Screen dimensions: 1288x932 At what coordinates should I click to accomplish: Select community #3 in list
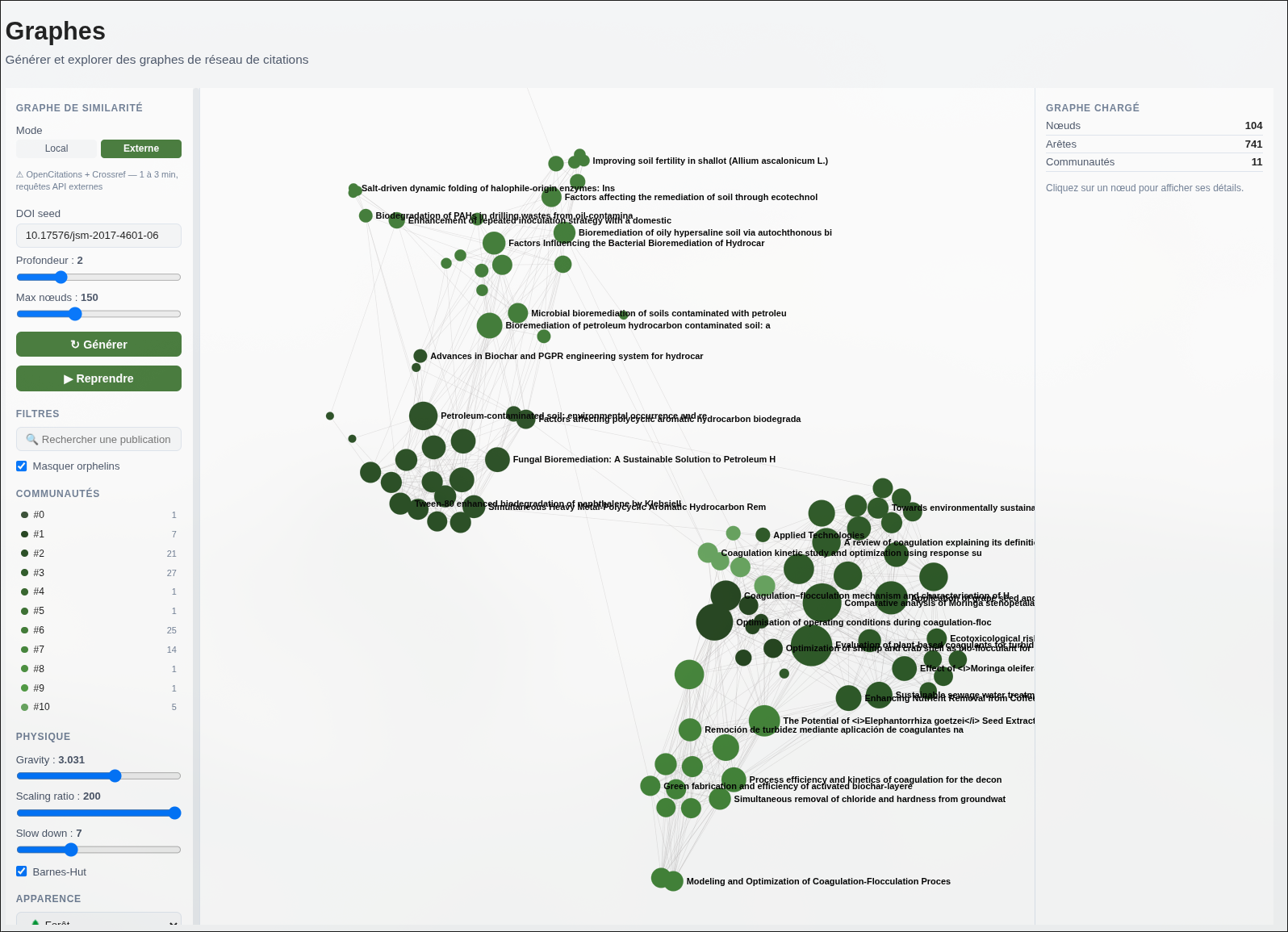click(98, 573)
